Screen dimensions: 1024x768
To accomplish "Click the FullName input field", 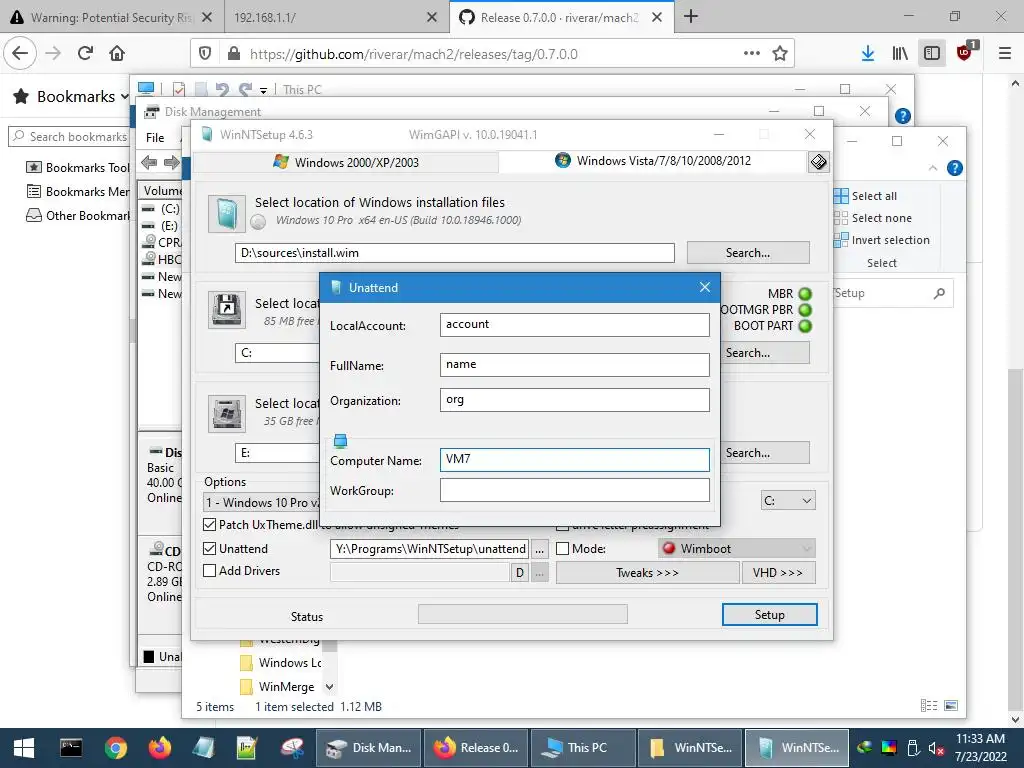I will (x=575, y=364).
